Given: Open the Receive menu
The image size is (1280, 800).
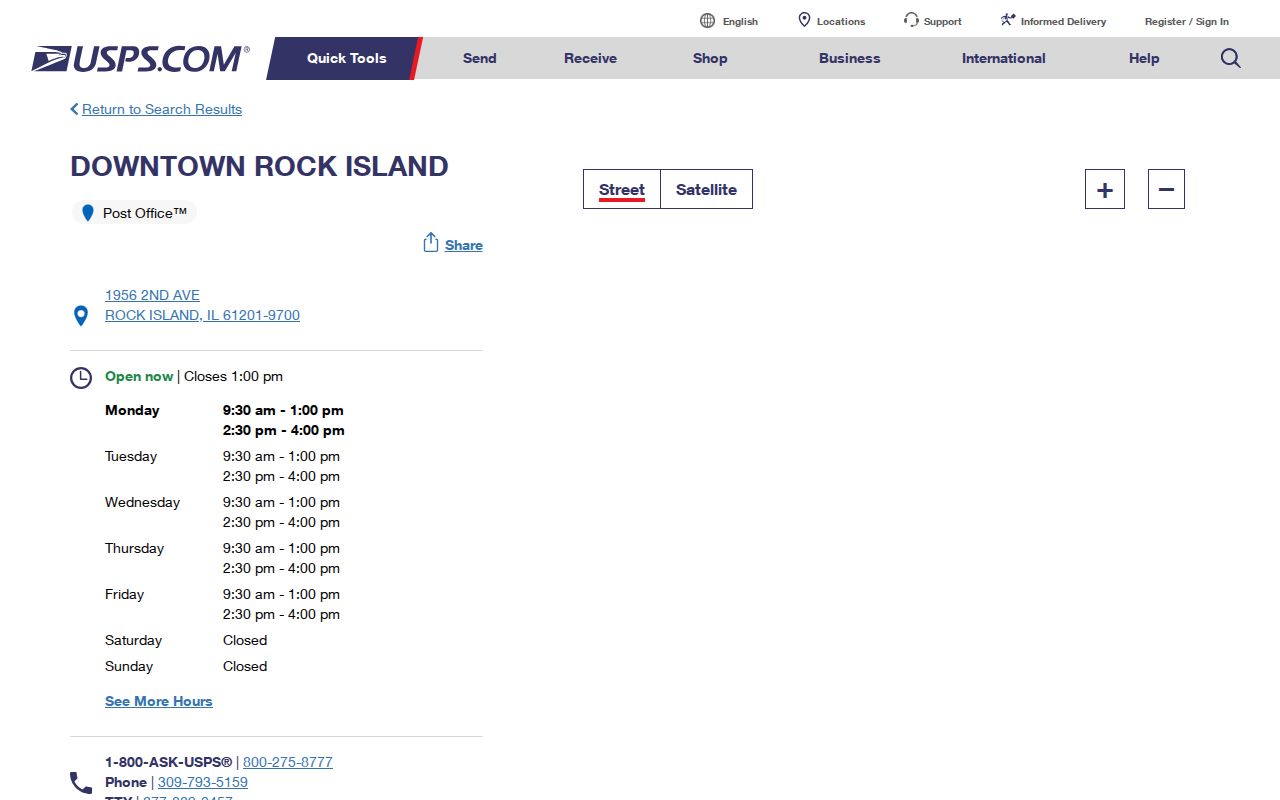Looking at the screenshot, I should pos(590,58).
